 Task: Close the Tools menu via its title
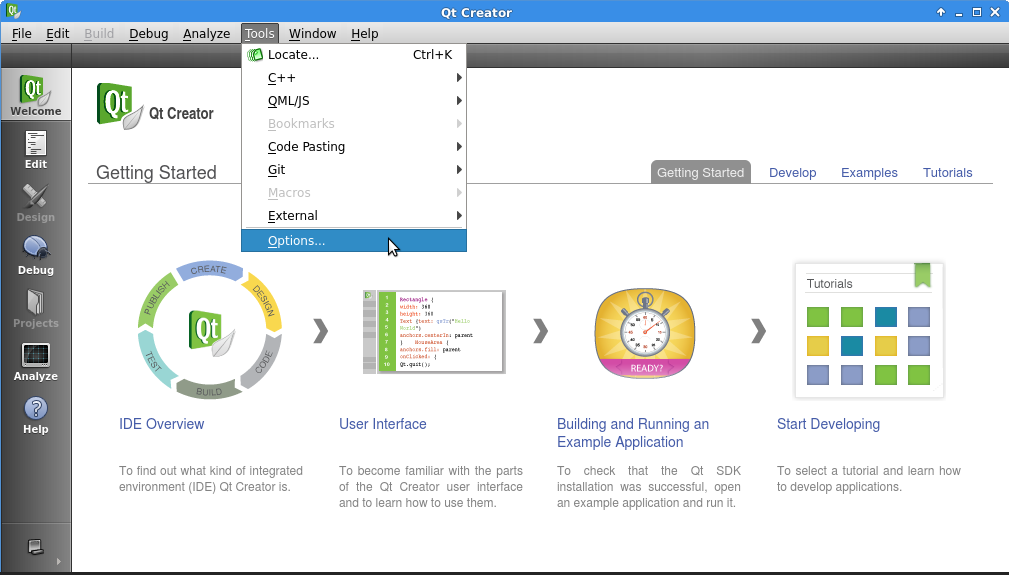pyautogui.click(x=259, y=33)
